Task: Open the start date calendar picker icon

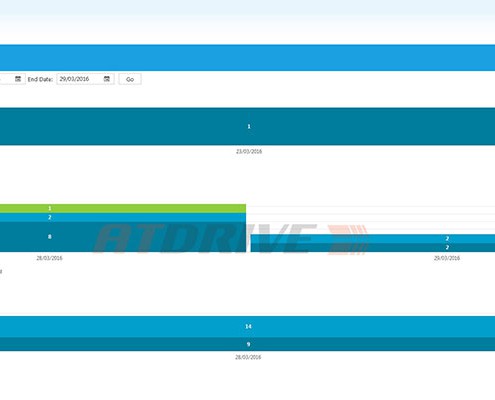Action: (18, 79)
